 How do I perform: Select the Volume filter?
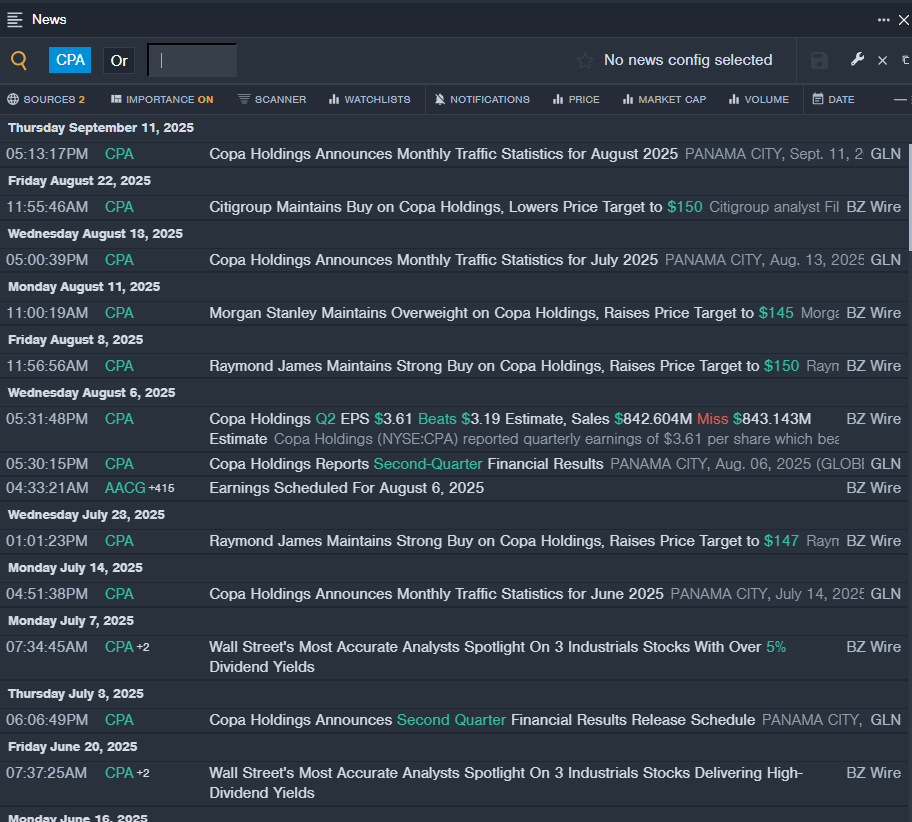click(759, 100)
